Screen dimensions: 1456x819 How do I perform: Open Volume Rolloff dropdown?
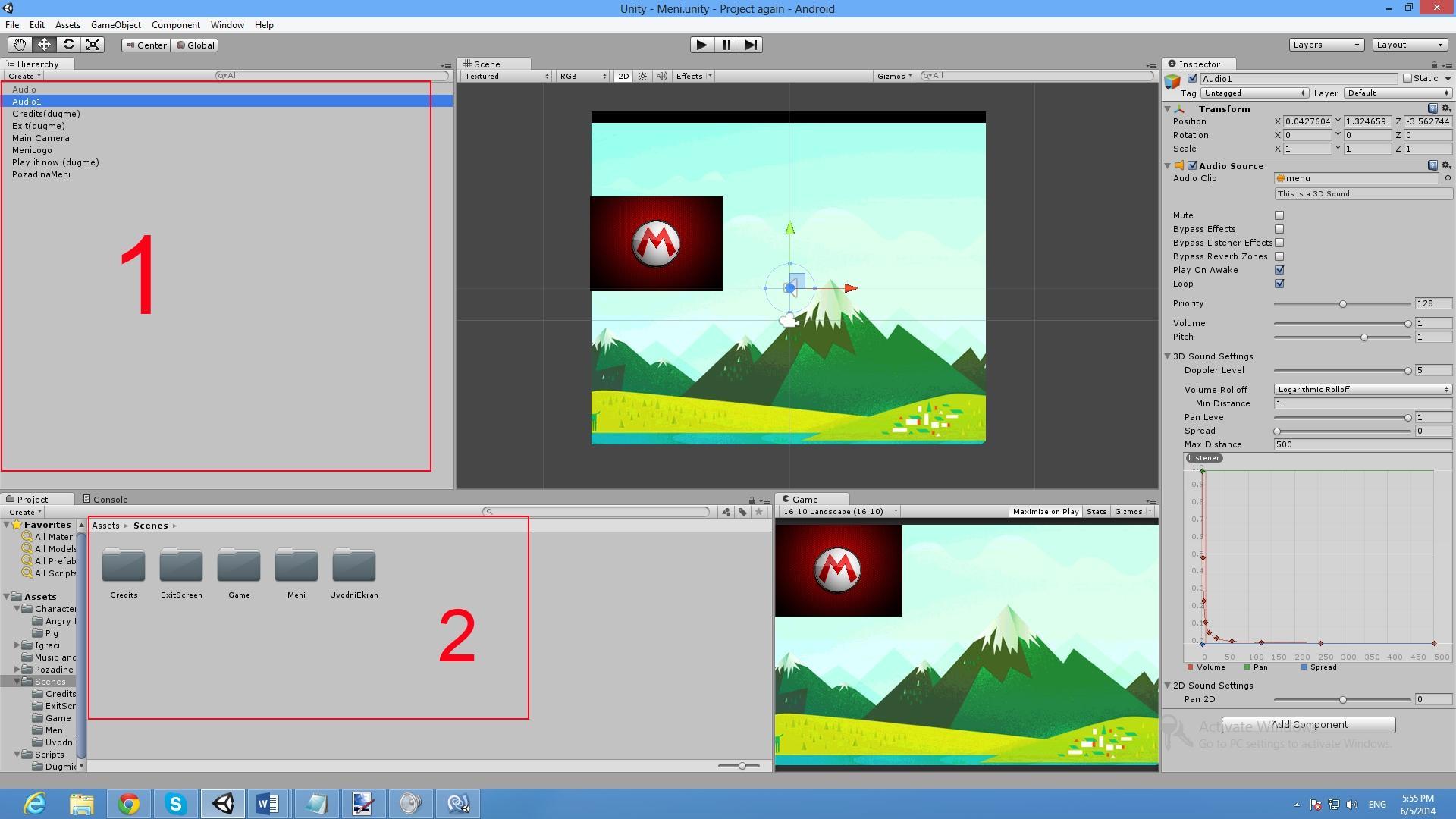pyautogui.click(x=1363, y=390)
